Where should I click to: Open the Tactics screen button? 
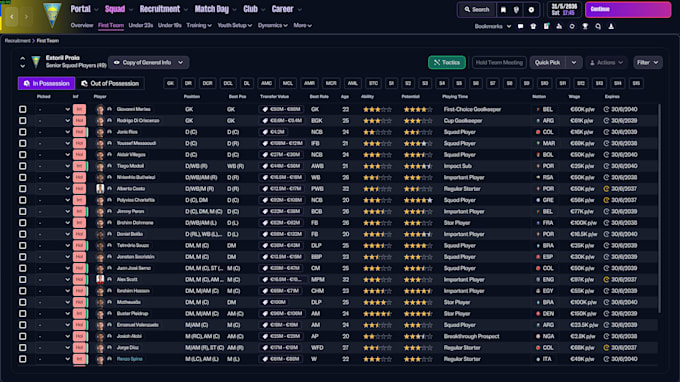pyautogui.click(x=447, y=62)
